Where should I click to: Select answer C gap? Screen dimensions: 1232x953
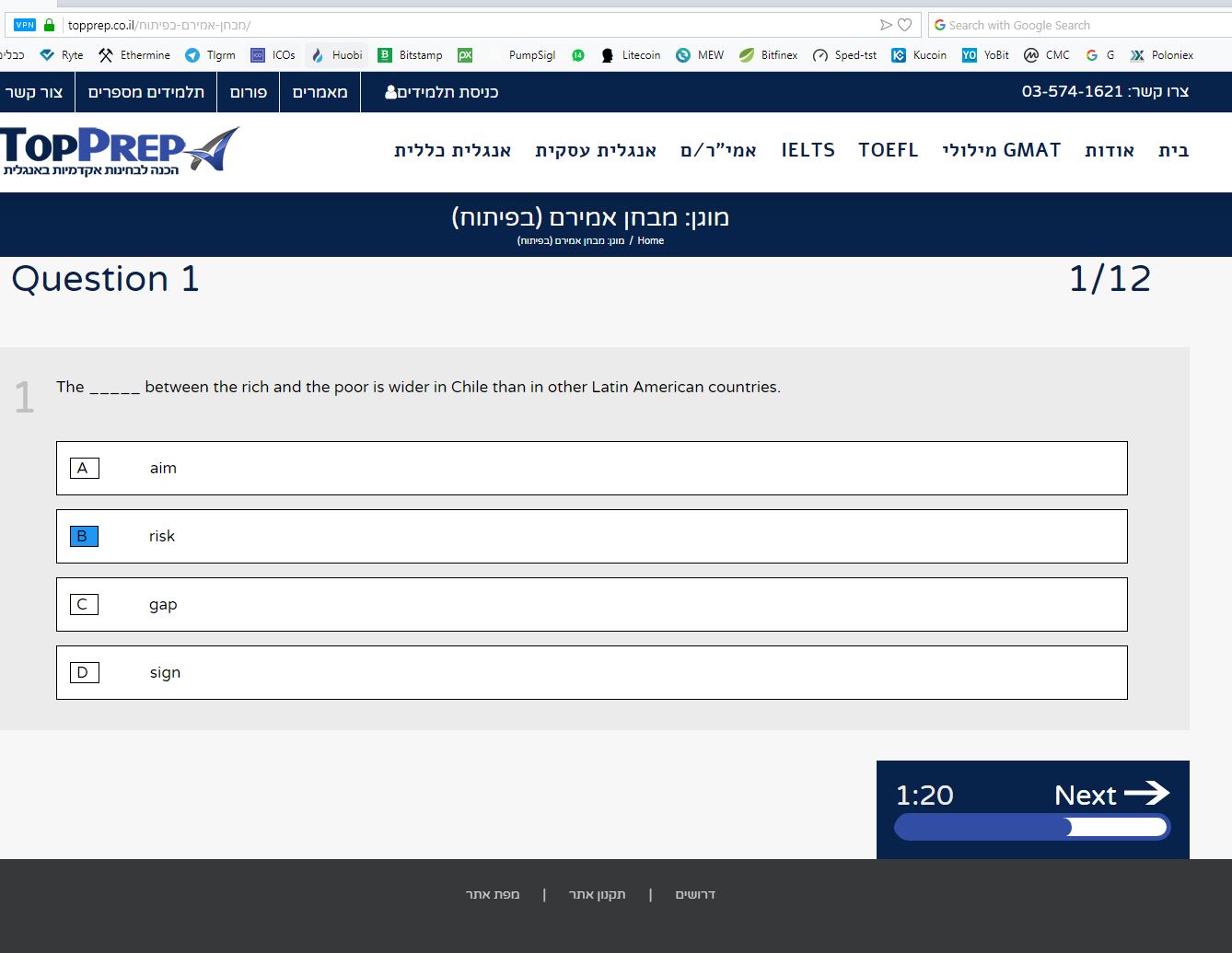(592, 604)
